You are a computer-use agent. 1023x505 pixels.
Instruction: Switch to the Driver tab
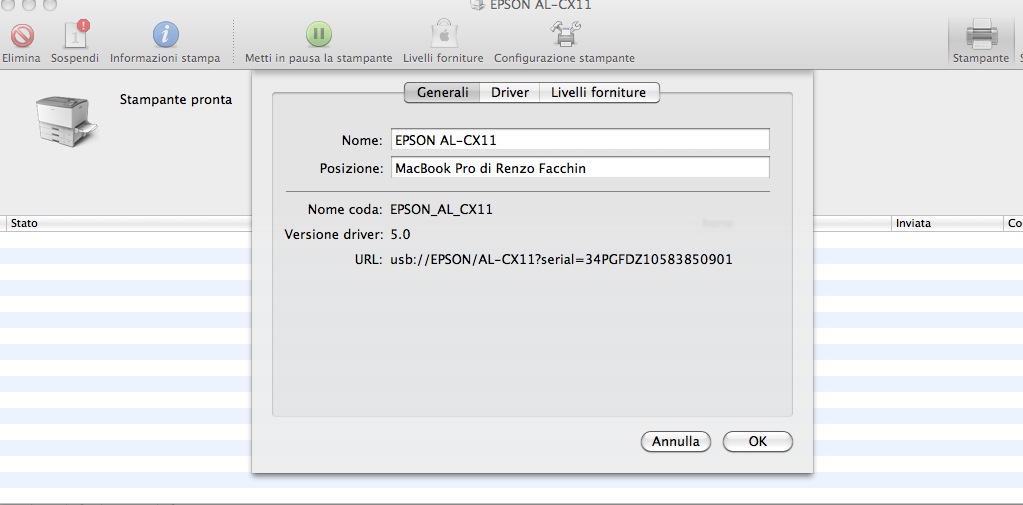pyautogui.click(x=510, y=93)
